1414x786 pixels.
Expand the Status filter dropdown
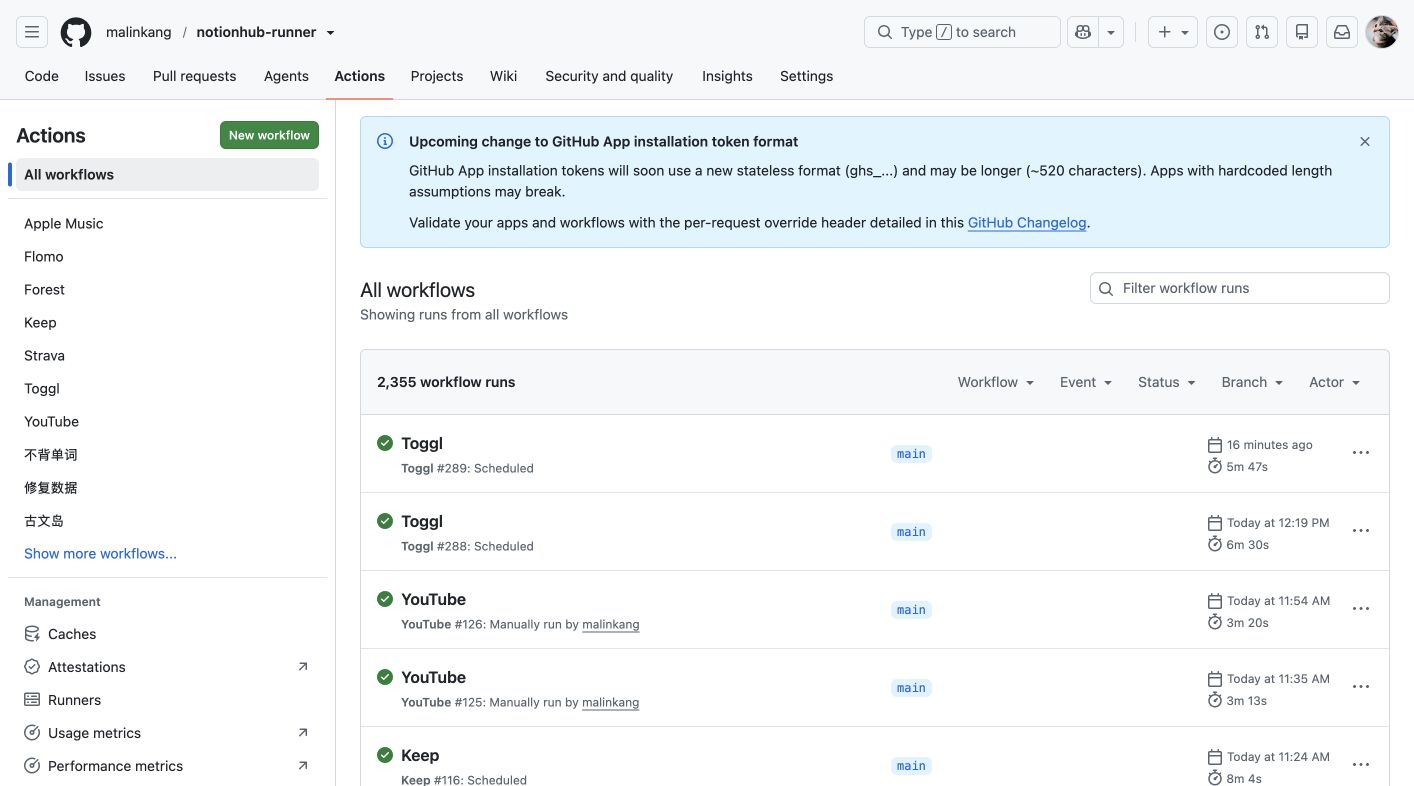[x=1167, y=382]
